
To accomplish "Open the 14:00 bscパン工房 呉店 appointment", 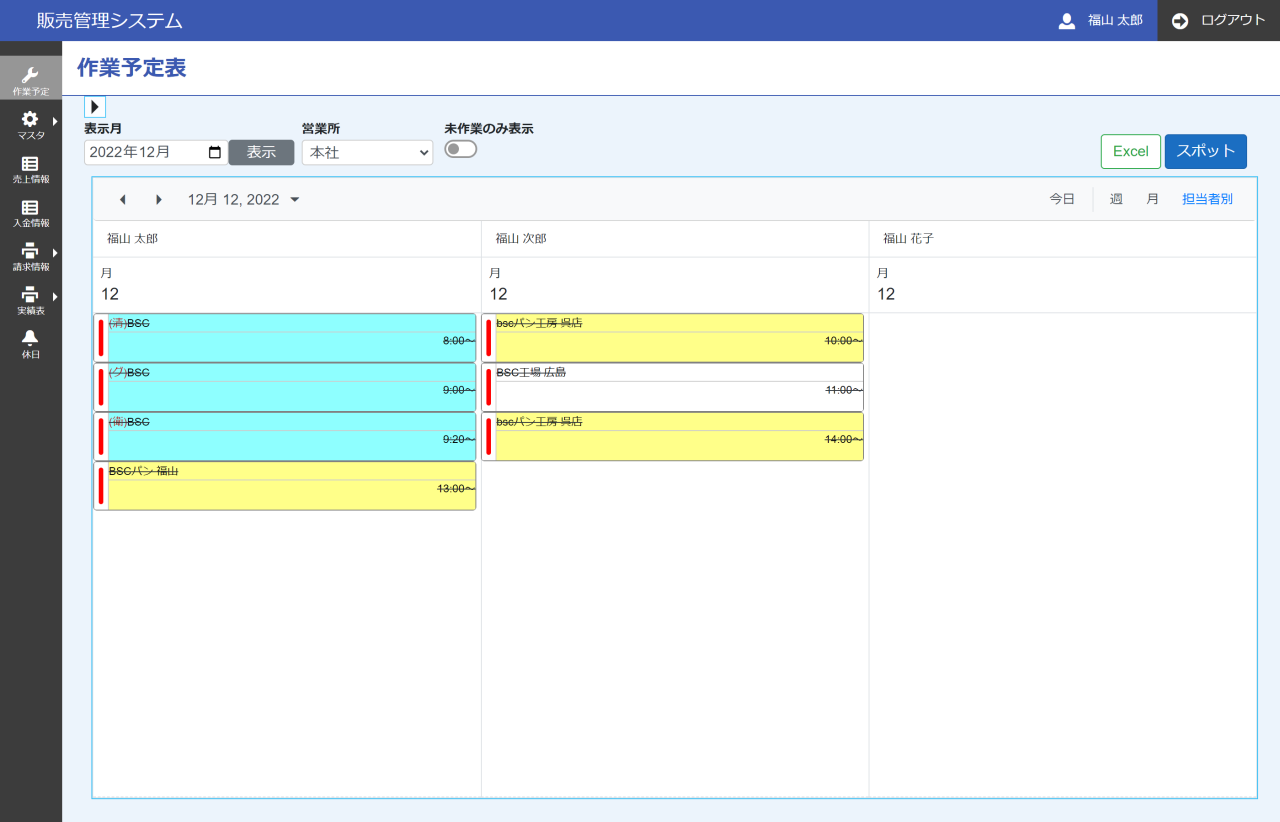I will [x=673, y=436].
